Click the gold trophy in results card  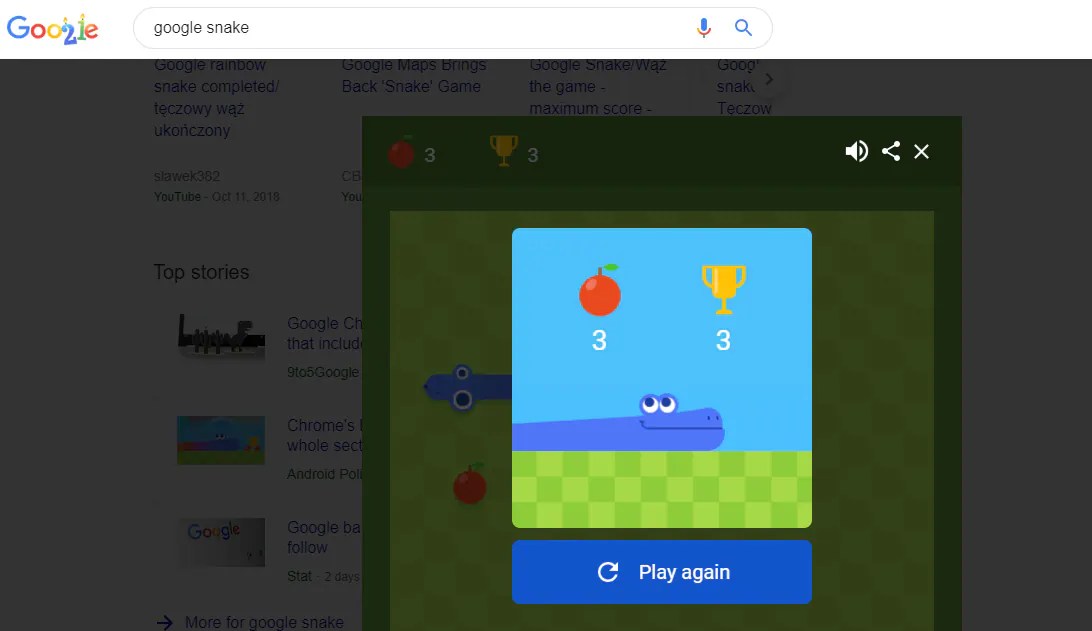tap(724, 289)
